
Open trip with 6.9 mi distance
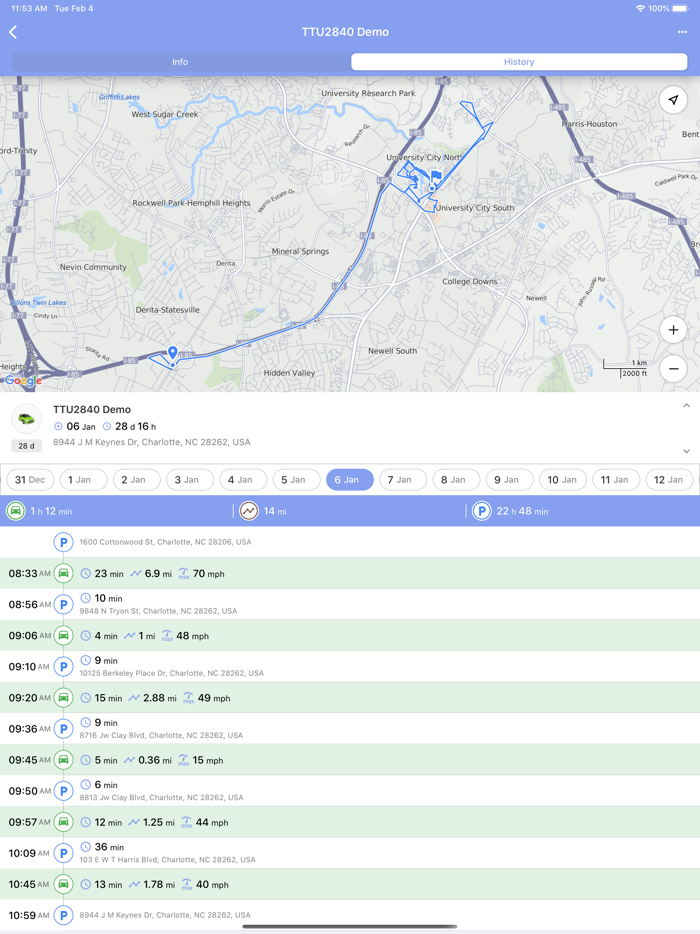[350, 574]
